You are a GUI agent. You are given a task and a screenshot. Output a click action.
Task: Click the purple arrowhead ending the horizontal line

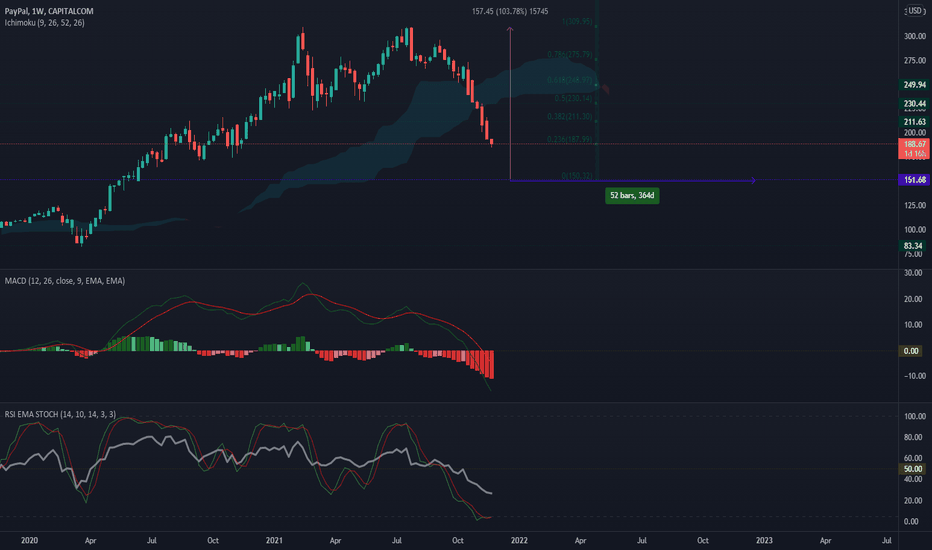[x=753, y=180]
